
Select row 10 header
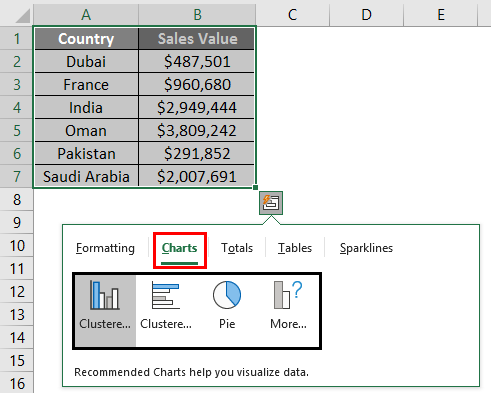click(x=17, y=246)
